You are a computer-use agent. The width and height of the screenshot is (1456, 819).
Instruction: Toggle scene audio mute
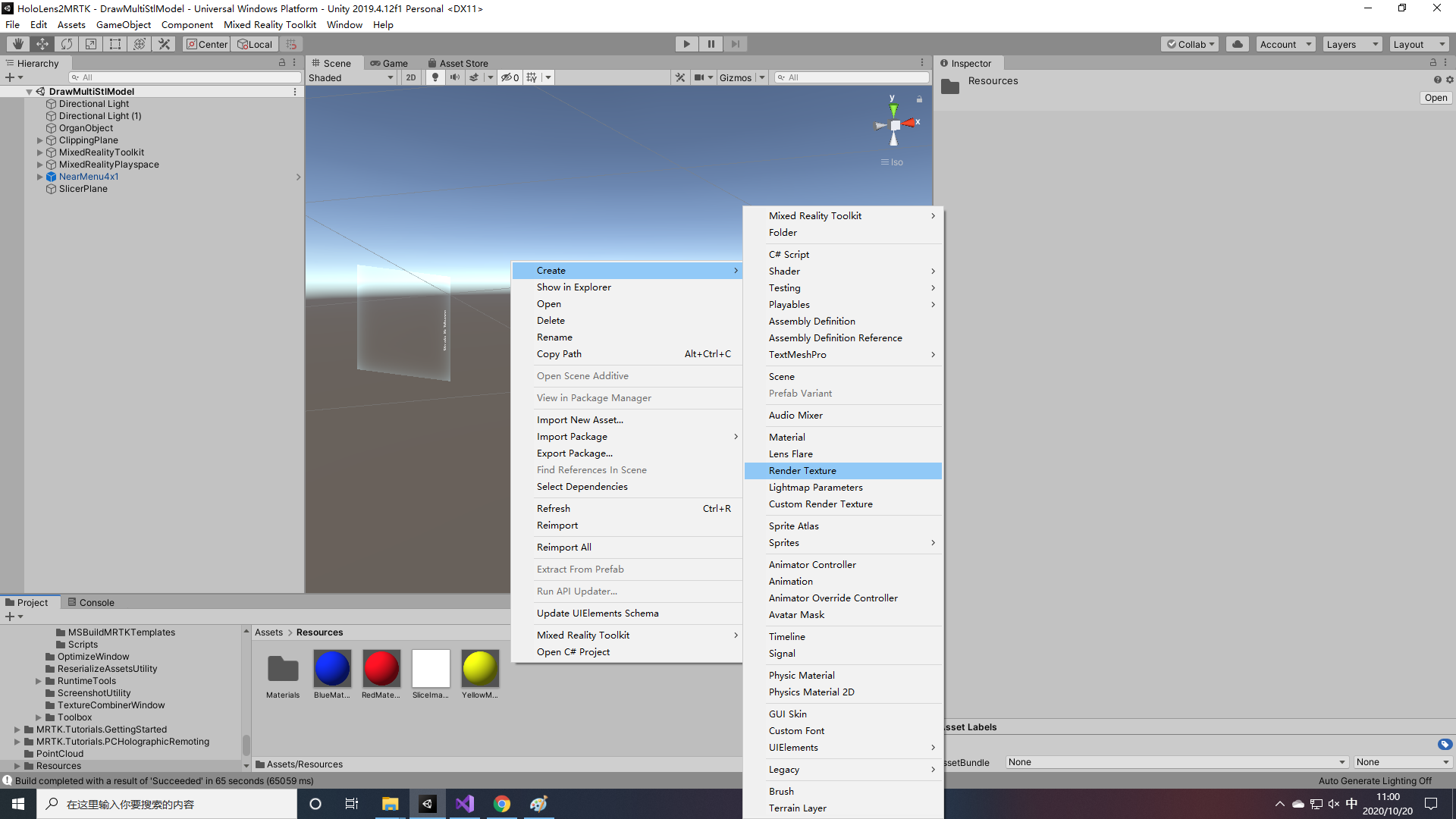tap(455, 77)
